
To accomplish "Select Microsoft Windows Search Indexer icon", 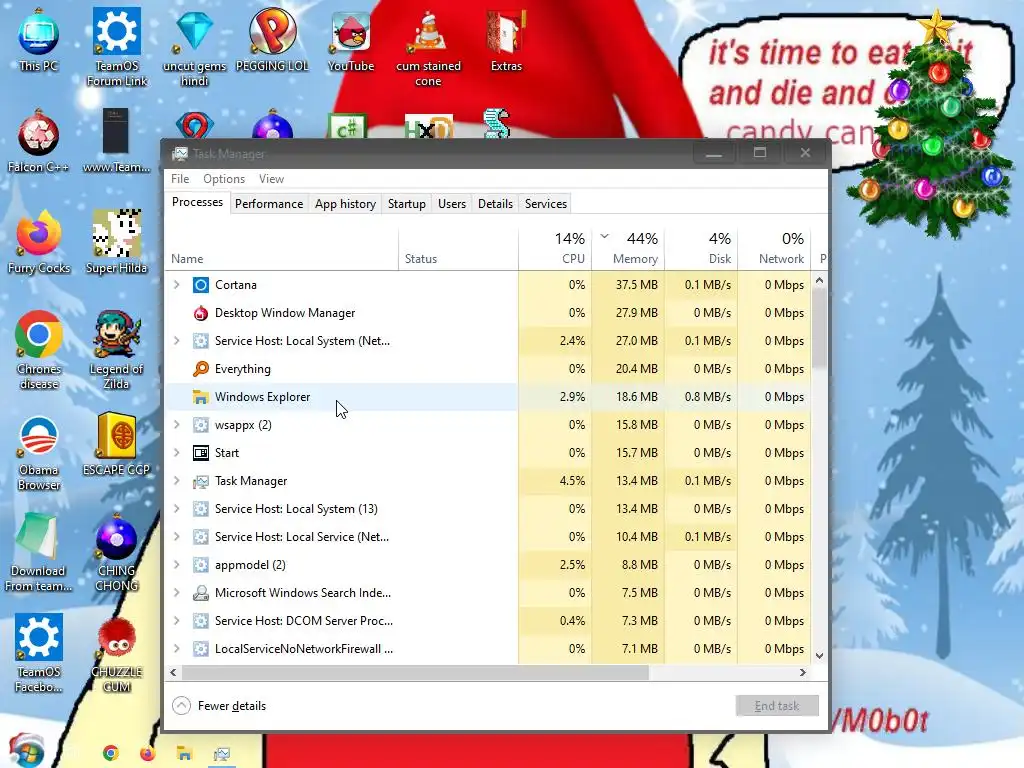I will coord(200,593).
